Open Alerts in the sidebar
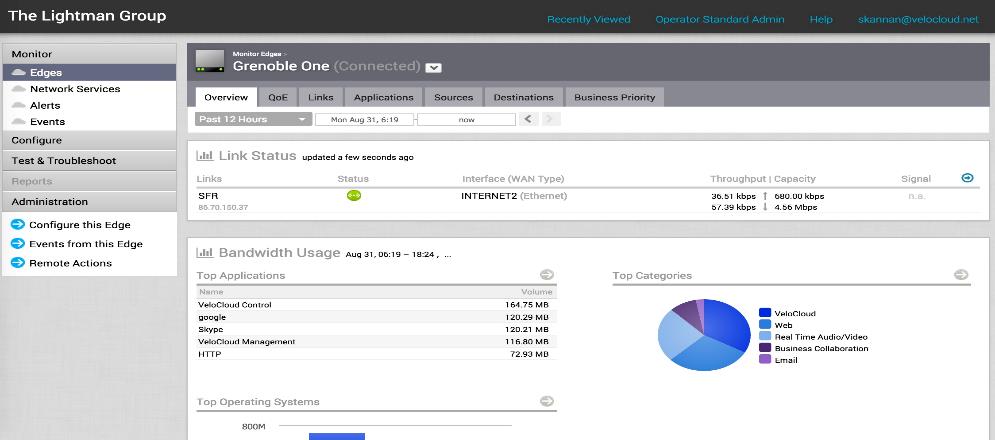The width and height of the screenshot is (995, 440). coord(45,105)
